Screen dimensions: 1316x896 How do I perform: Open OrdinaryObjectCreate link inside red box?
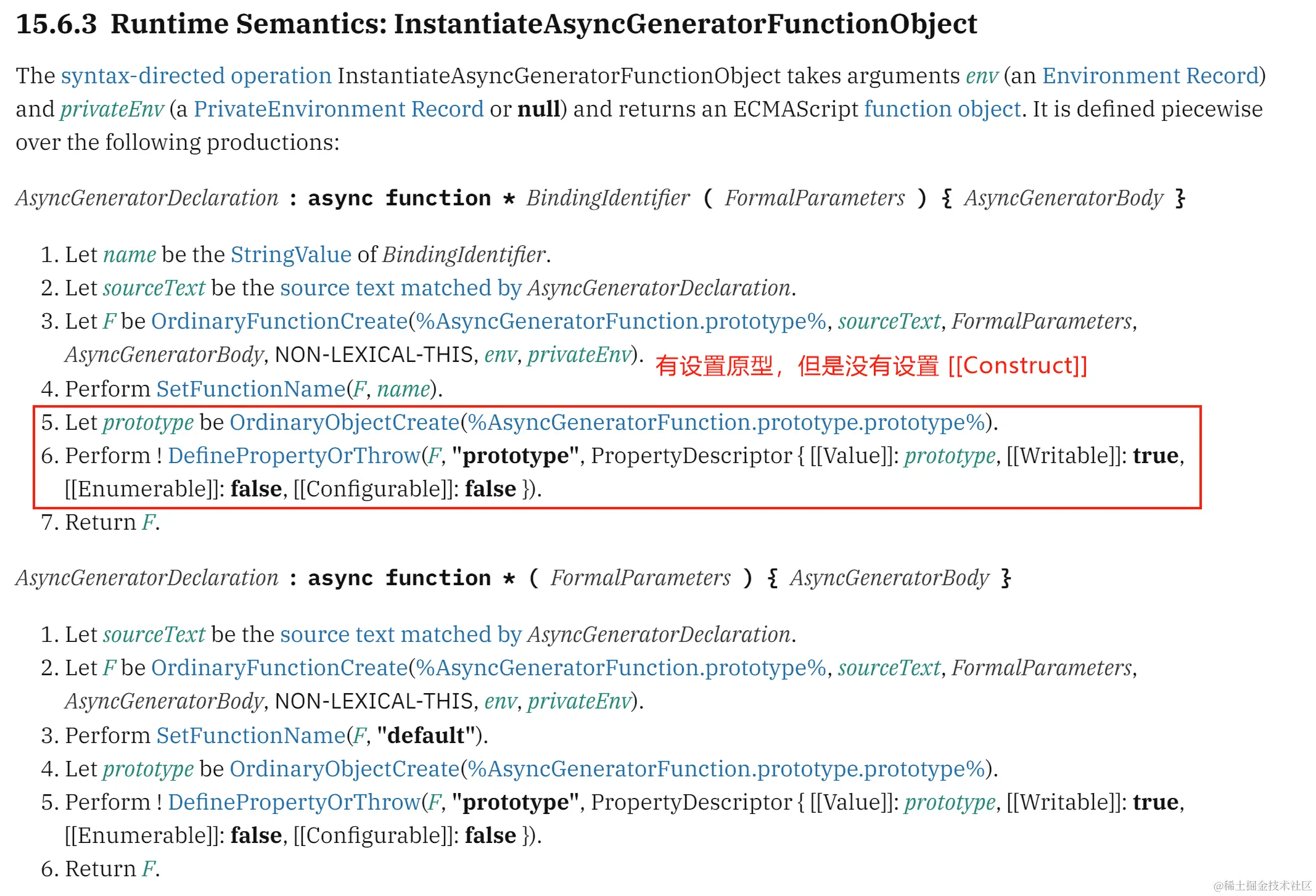(345, 422)
